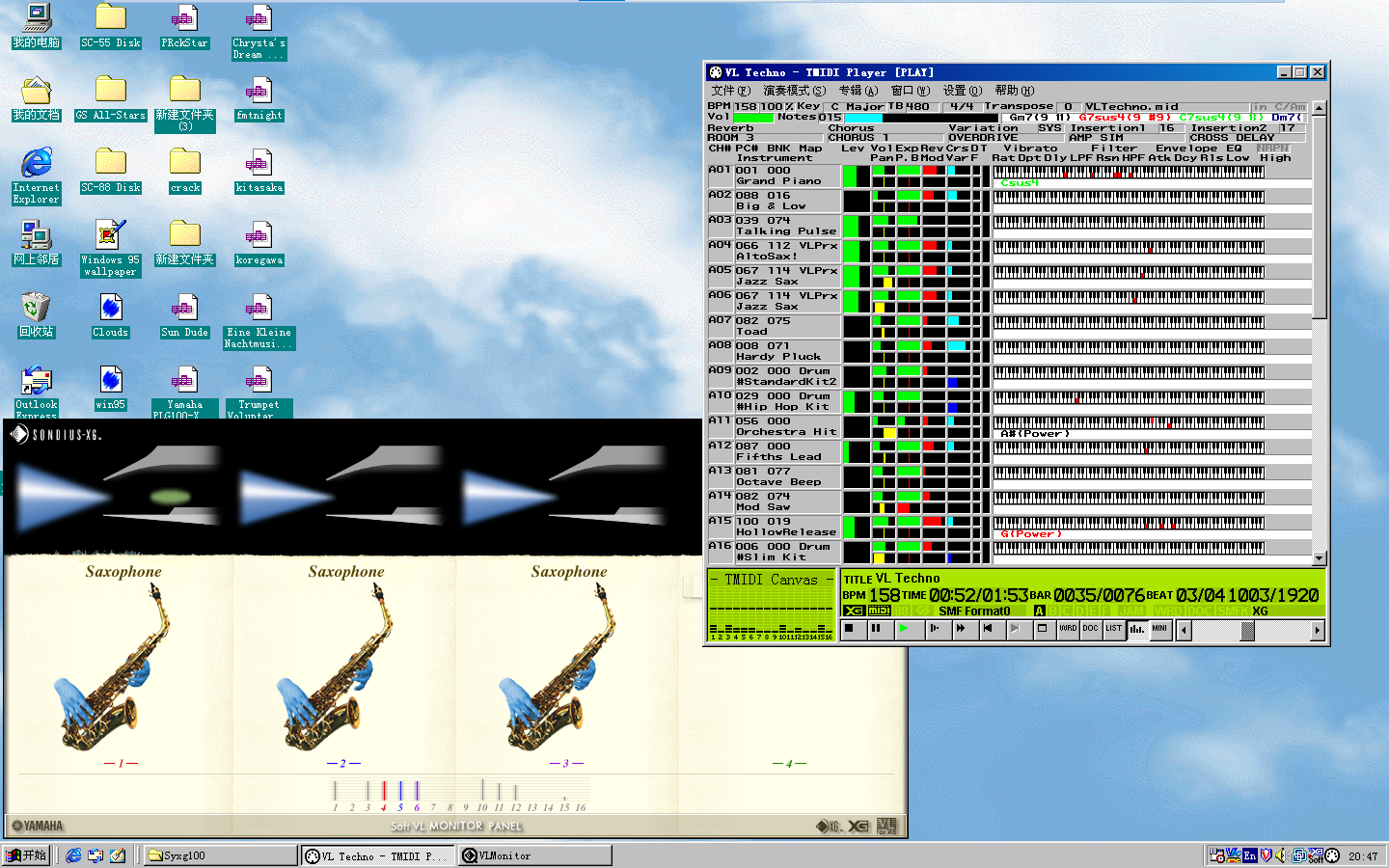Select the crack folder icon

[185, 171]
